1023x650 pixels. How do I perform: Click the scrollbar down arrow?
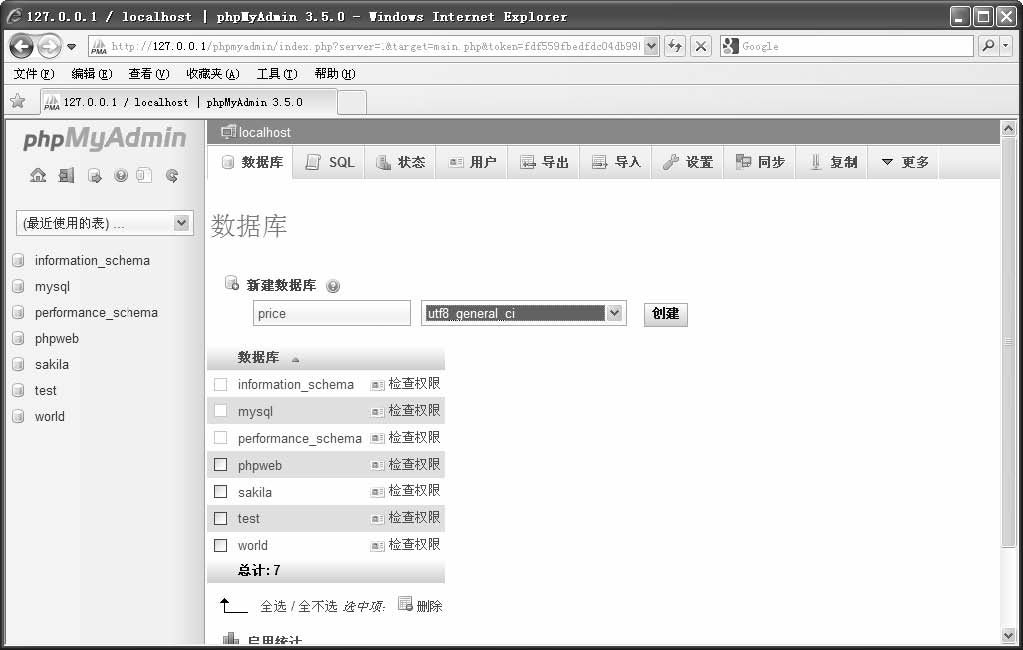[x=1008, y=634]
